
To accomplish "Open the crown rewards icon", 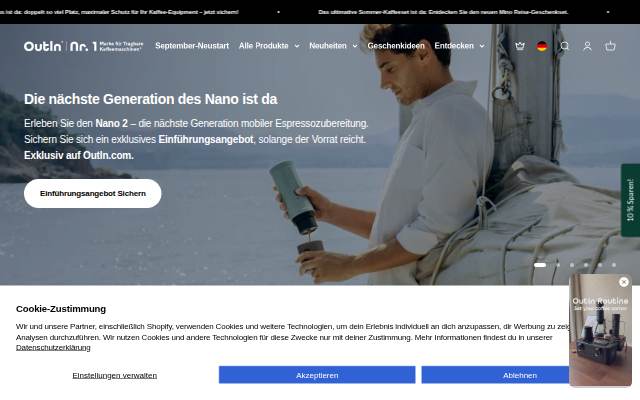I will point(520,46).
